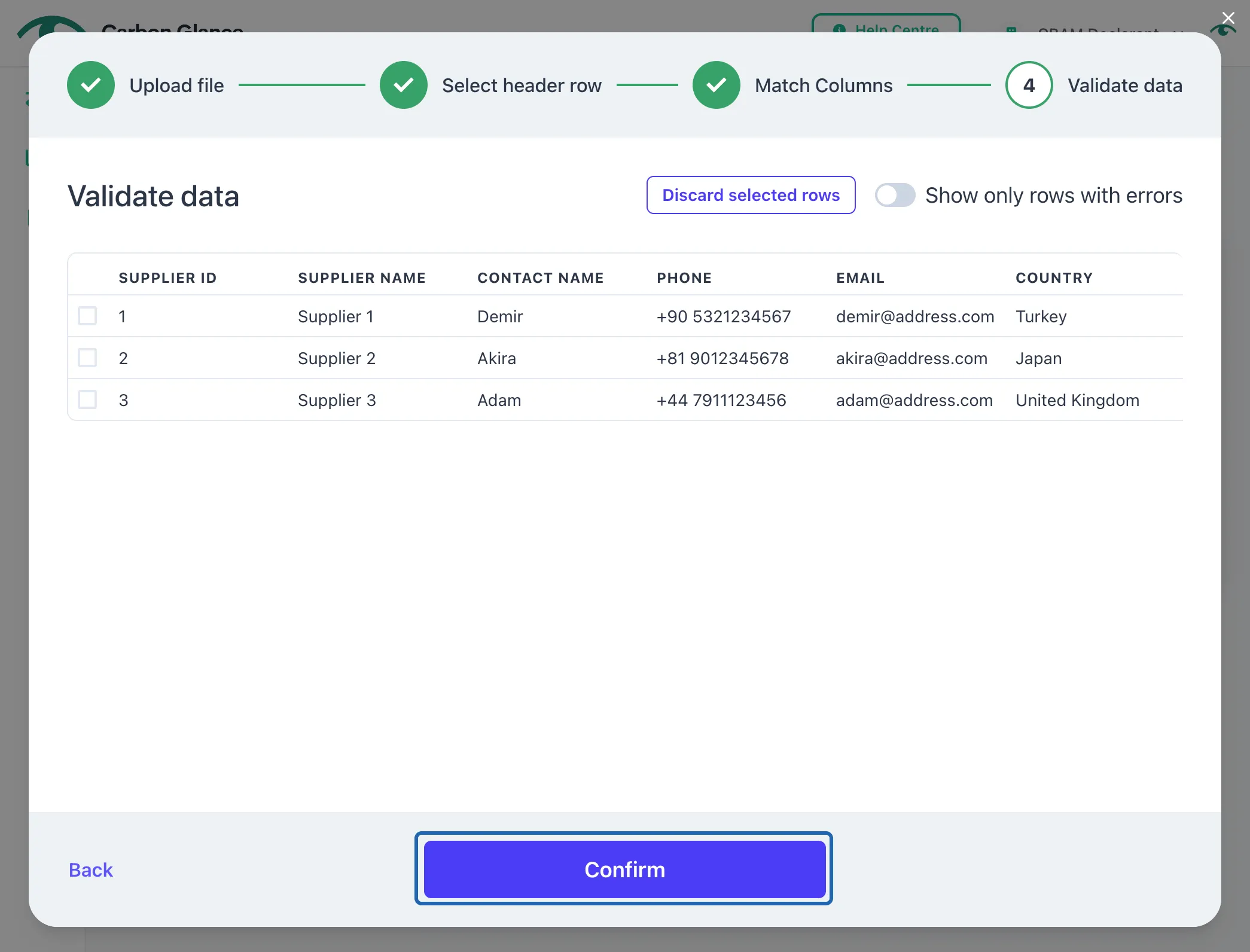Click phone +90 5321234567
The width and height of the screenshot is (1250, 952).
point(724,316)
